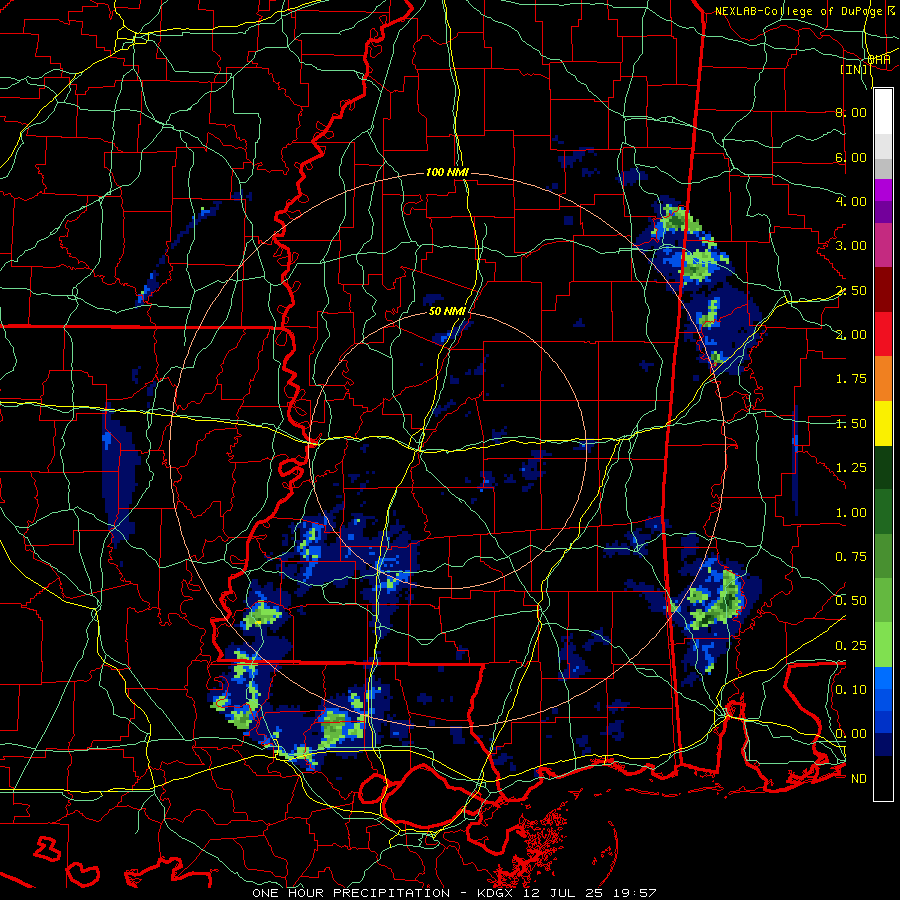Click the 3.00 legend value

851,246
